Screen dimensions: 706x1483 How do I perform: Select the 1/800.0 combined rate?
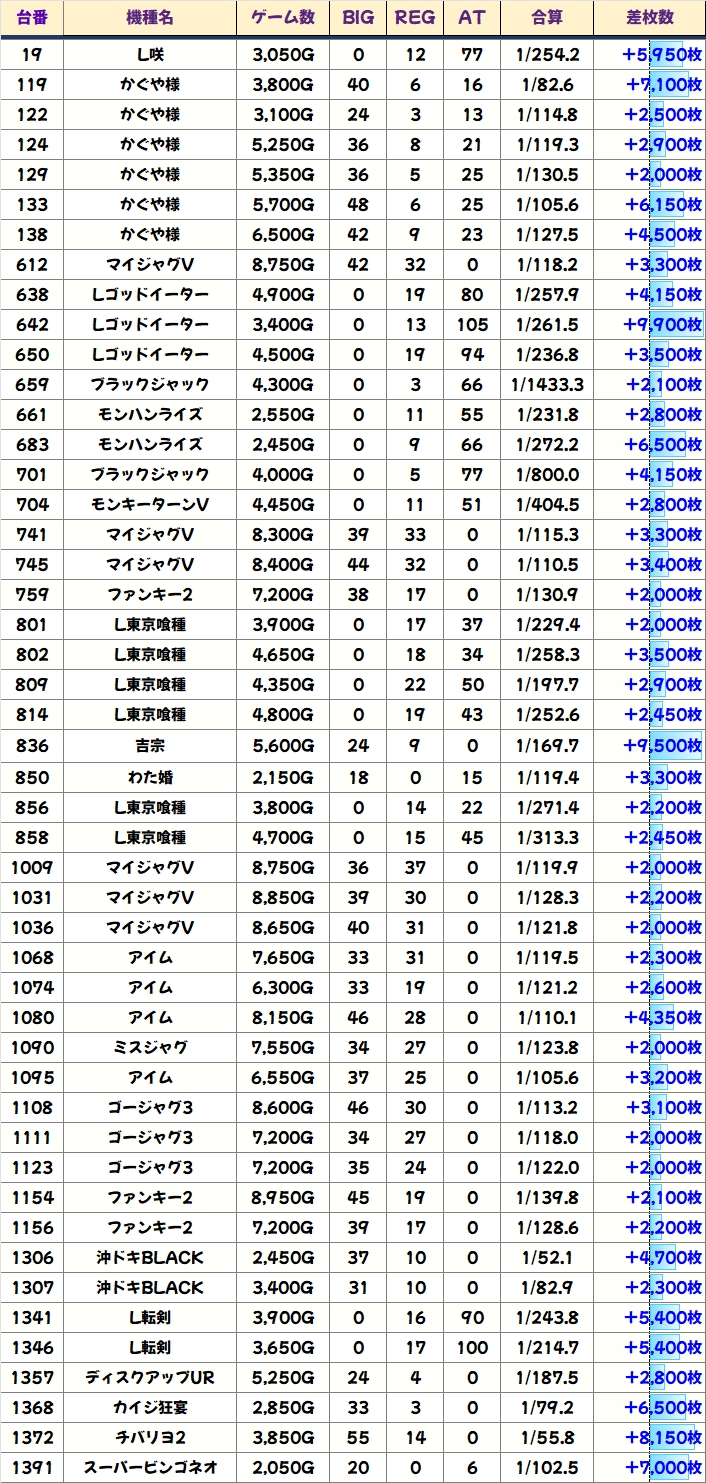click(547, 475)
